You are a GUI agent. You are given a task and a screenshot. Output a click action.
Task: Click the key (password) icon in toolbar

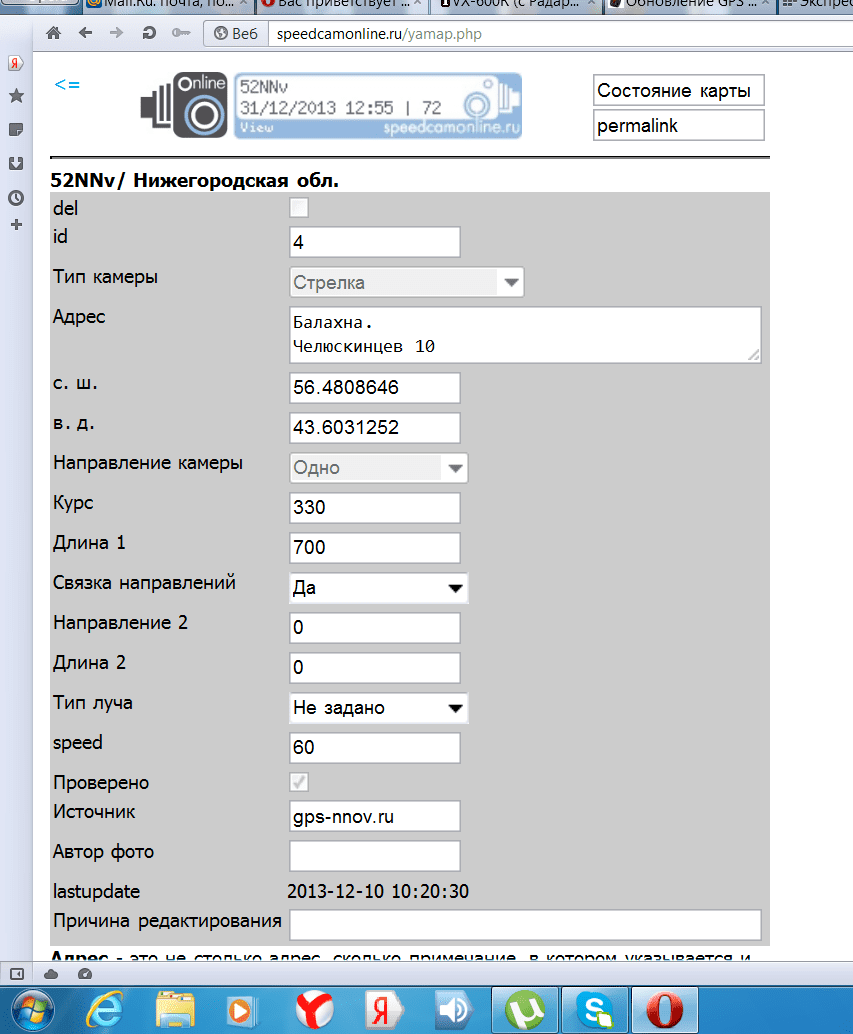(181, 33)
